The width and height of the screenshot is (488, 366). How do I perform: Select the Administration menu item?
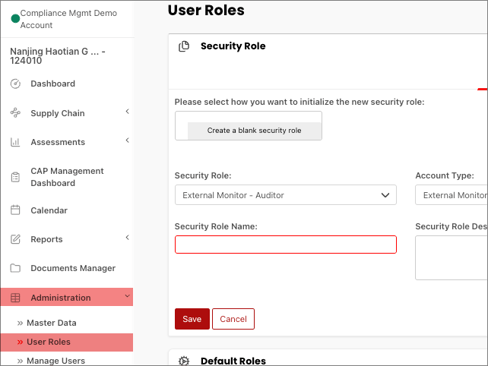point(67,297)
